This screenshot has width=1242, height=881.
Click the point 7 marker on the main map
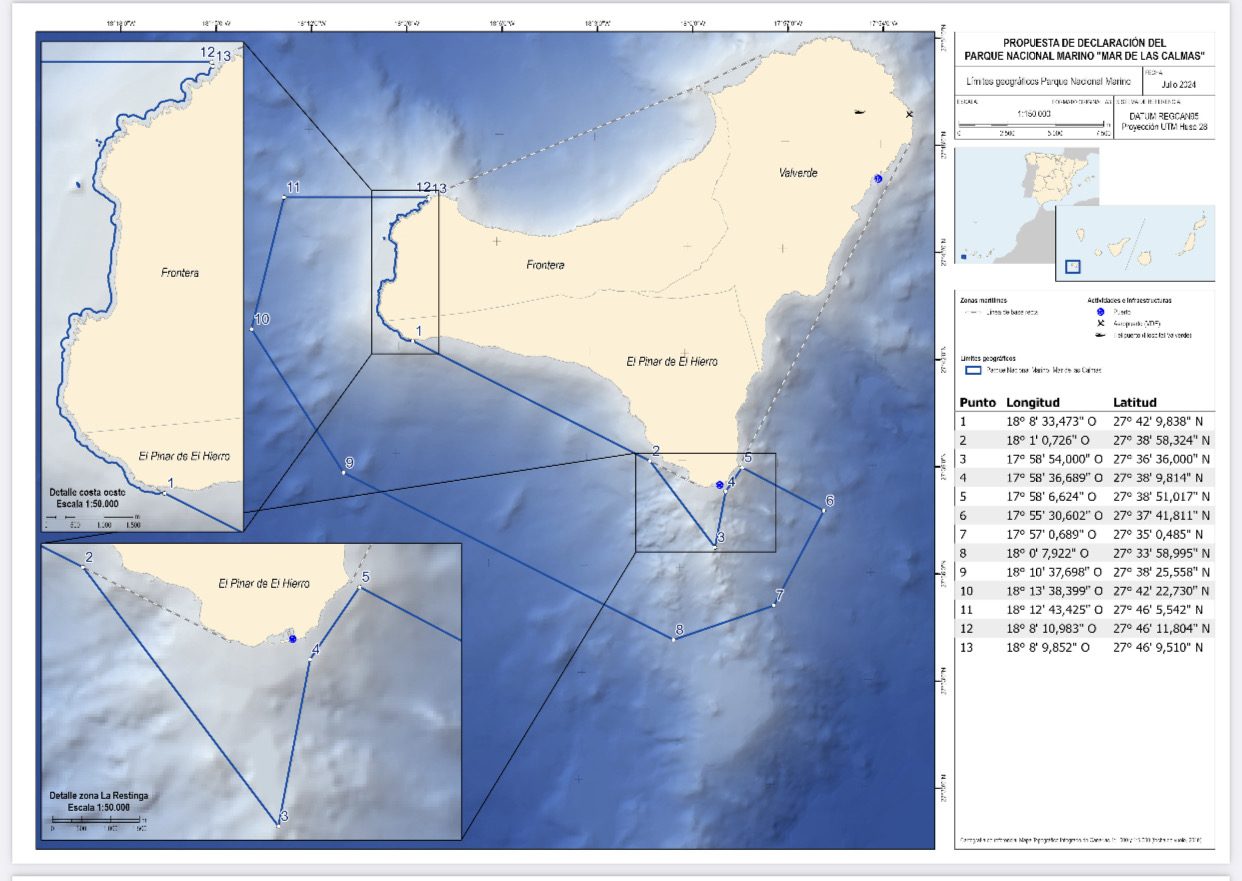775,606
